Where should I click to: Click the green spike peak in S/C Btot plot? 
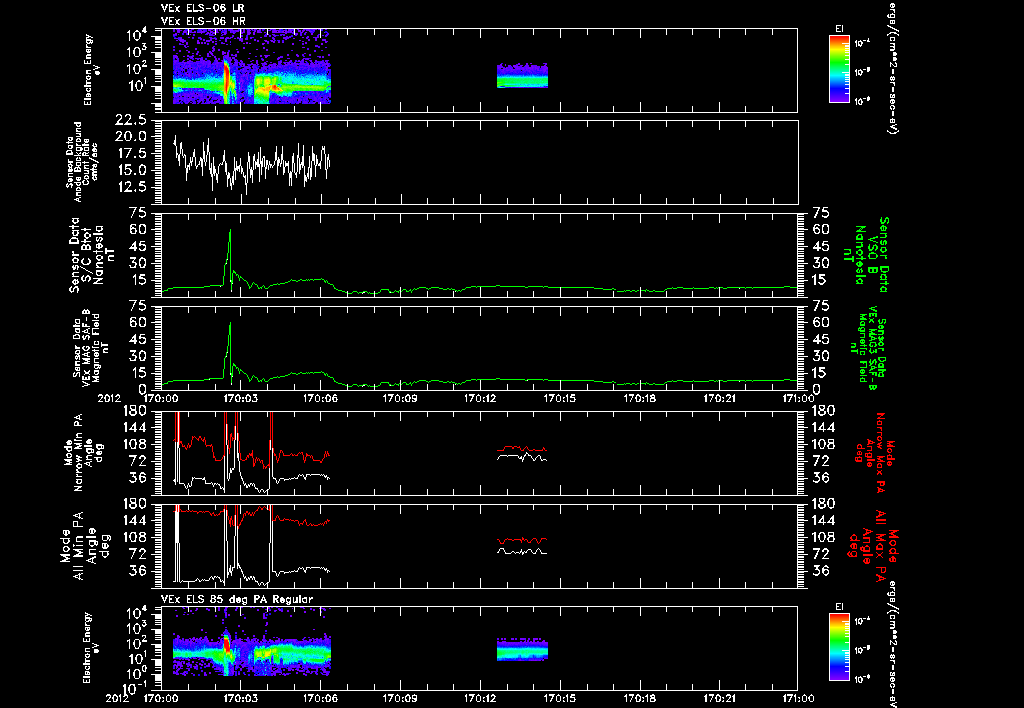[x=230, y=231]
